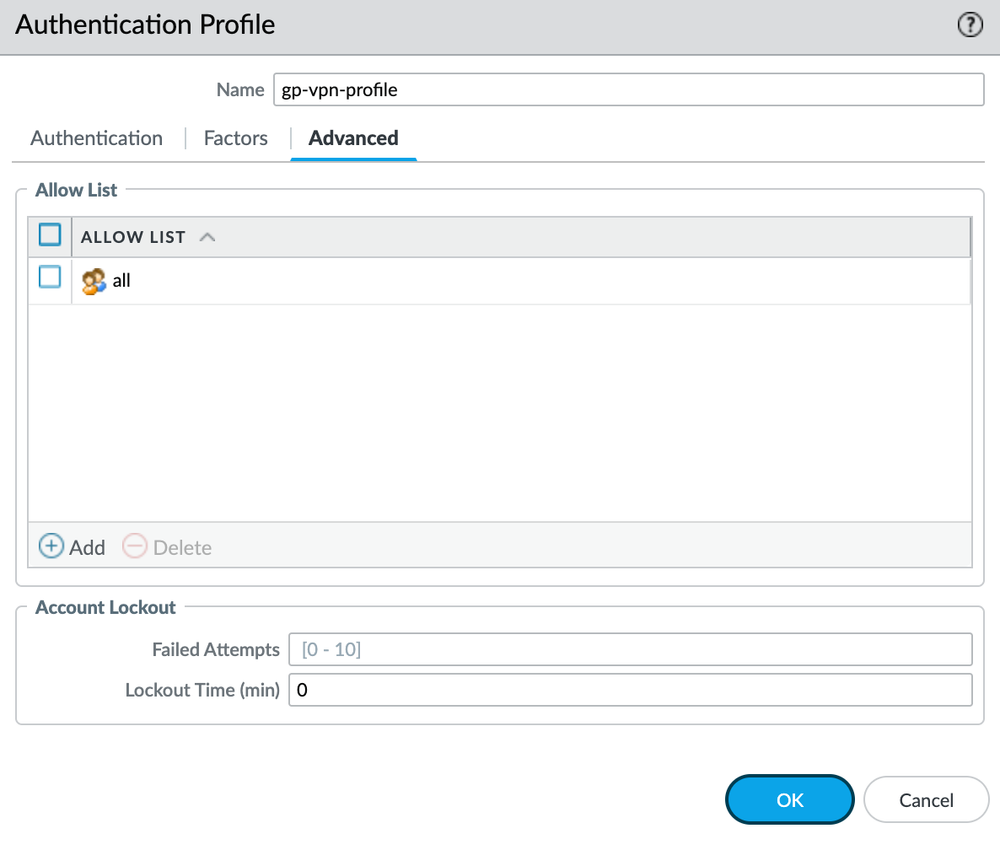Click the sort arrow on ALLOW LIST column
Image resolution: width=1000 pixels, height=845 pixels.
tap(208, 236)
